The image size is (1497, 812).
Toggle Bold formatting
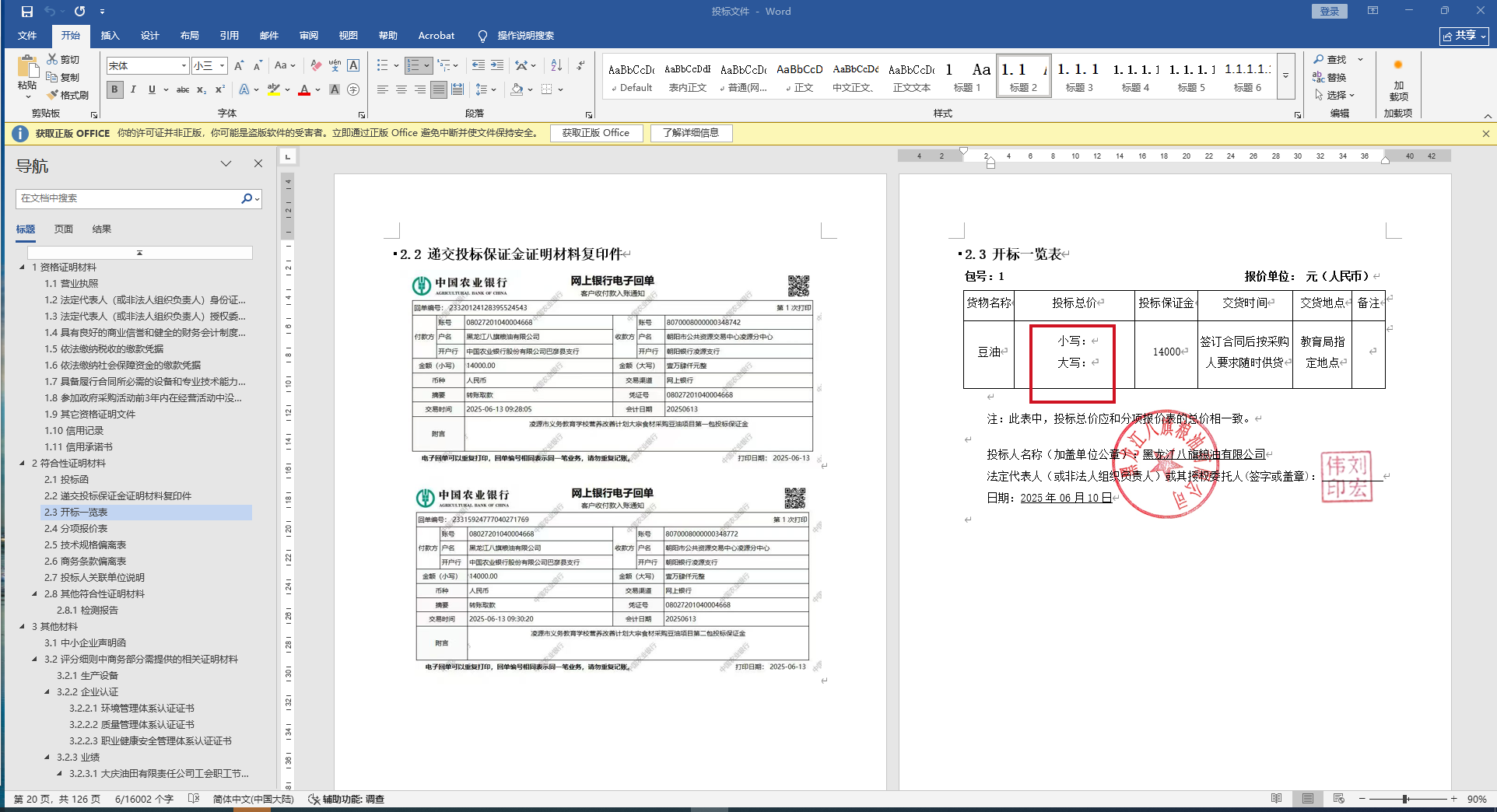114,89
